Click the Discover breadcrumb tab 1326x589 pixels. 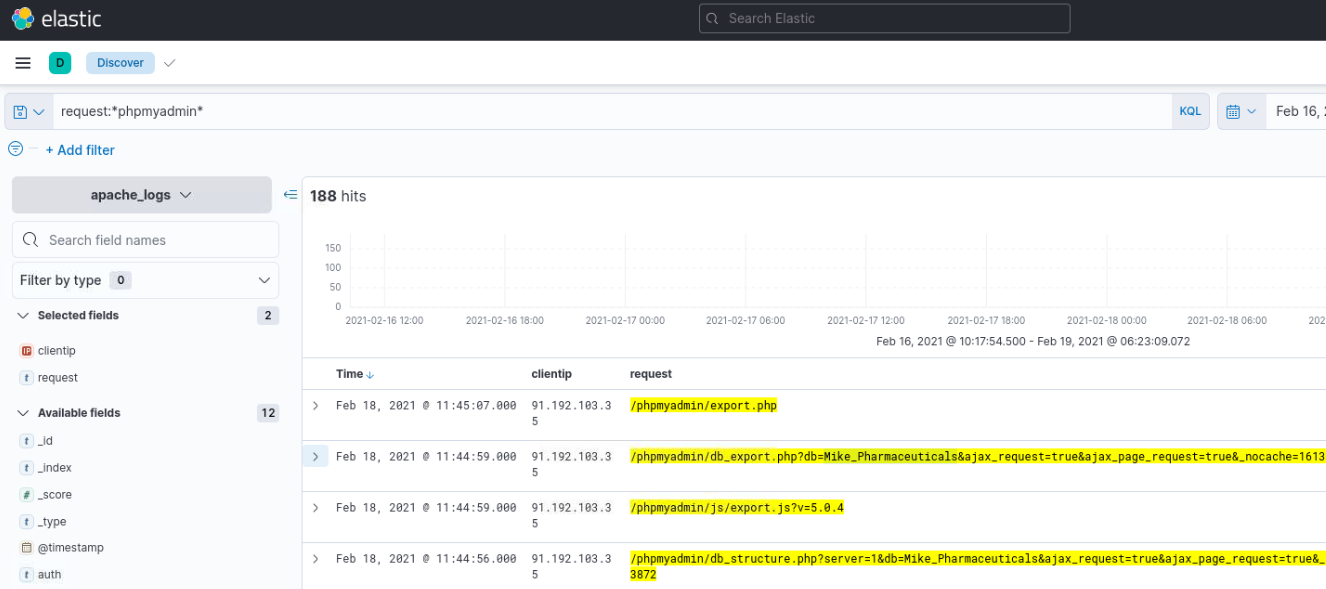click(121, 63)
